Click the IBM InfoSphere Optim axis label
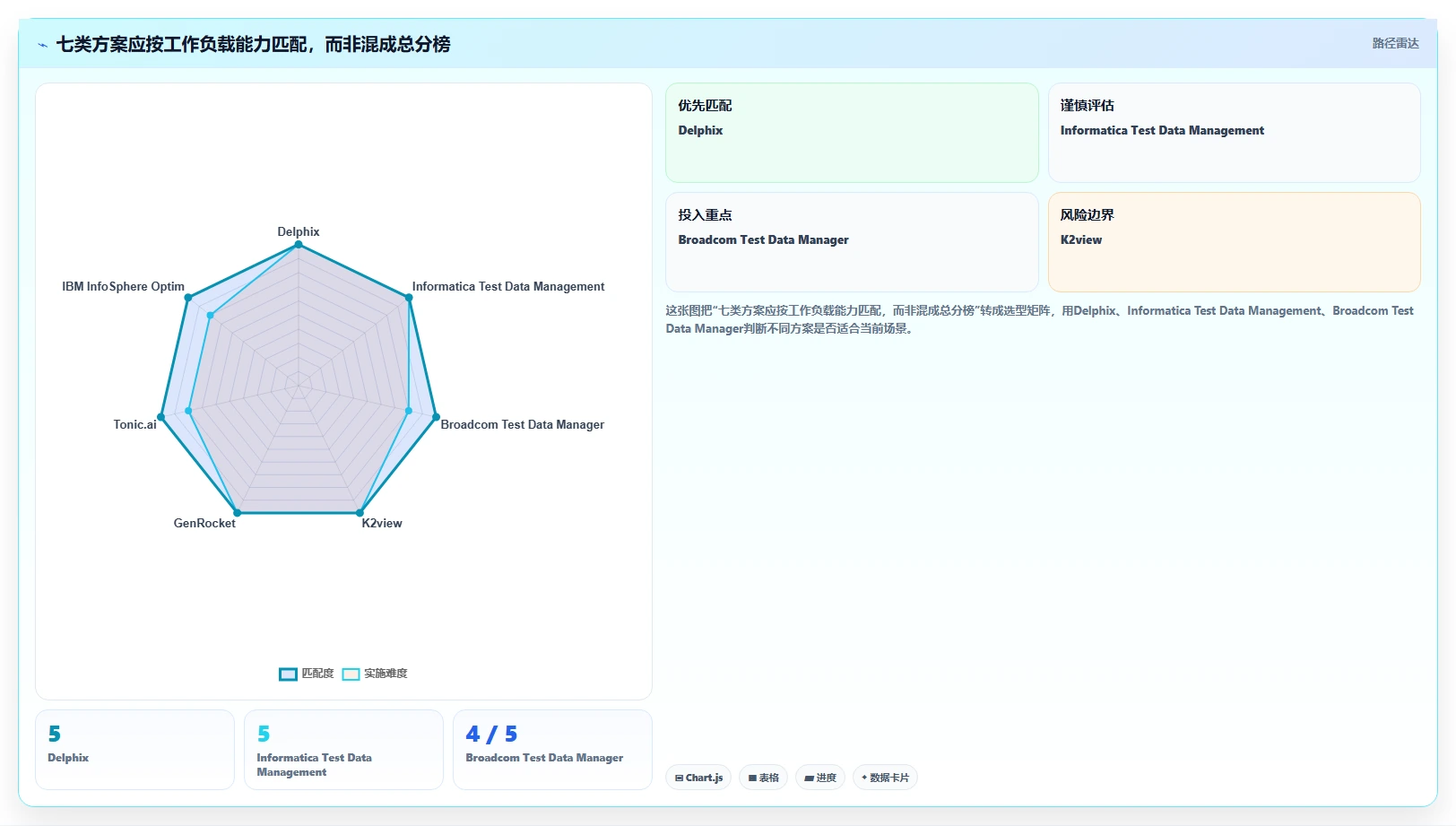Screen dimensions: 1456x826 (x=123, y=287)
